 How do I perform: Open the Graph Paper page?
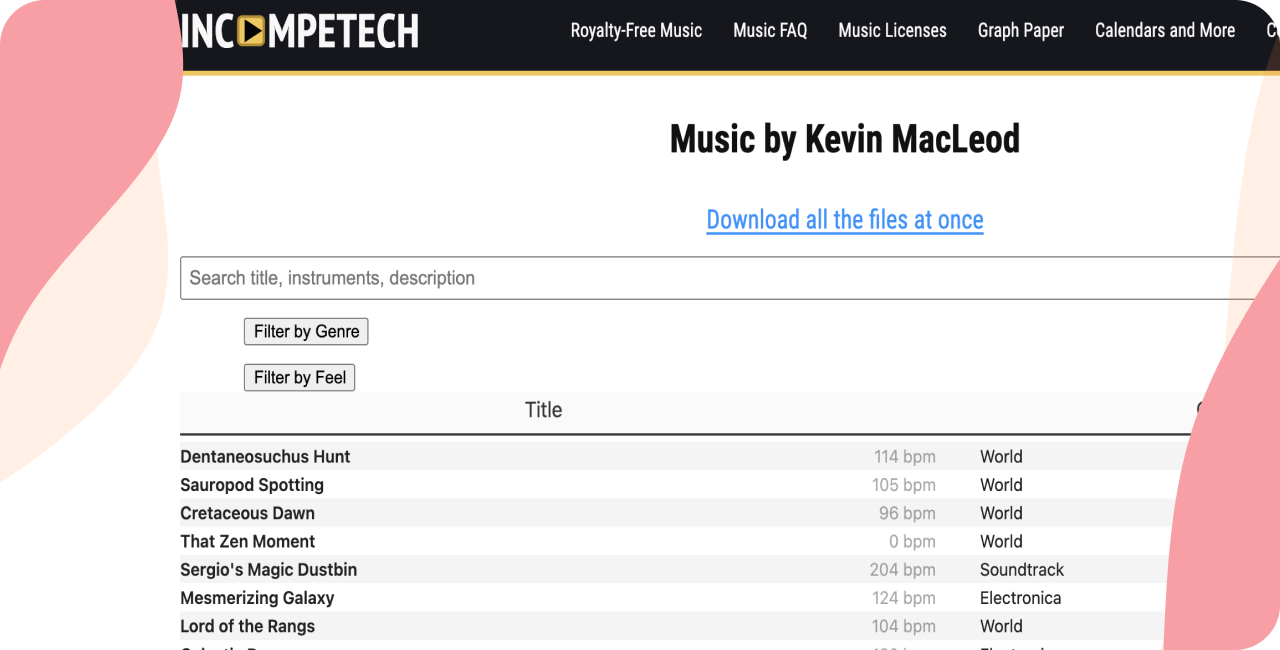[x=1021, y=30]
